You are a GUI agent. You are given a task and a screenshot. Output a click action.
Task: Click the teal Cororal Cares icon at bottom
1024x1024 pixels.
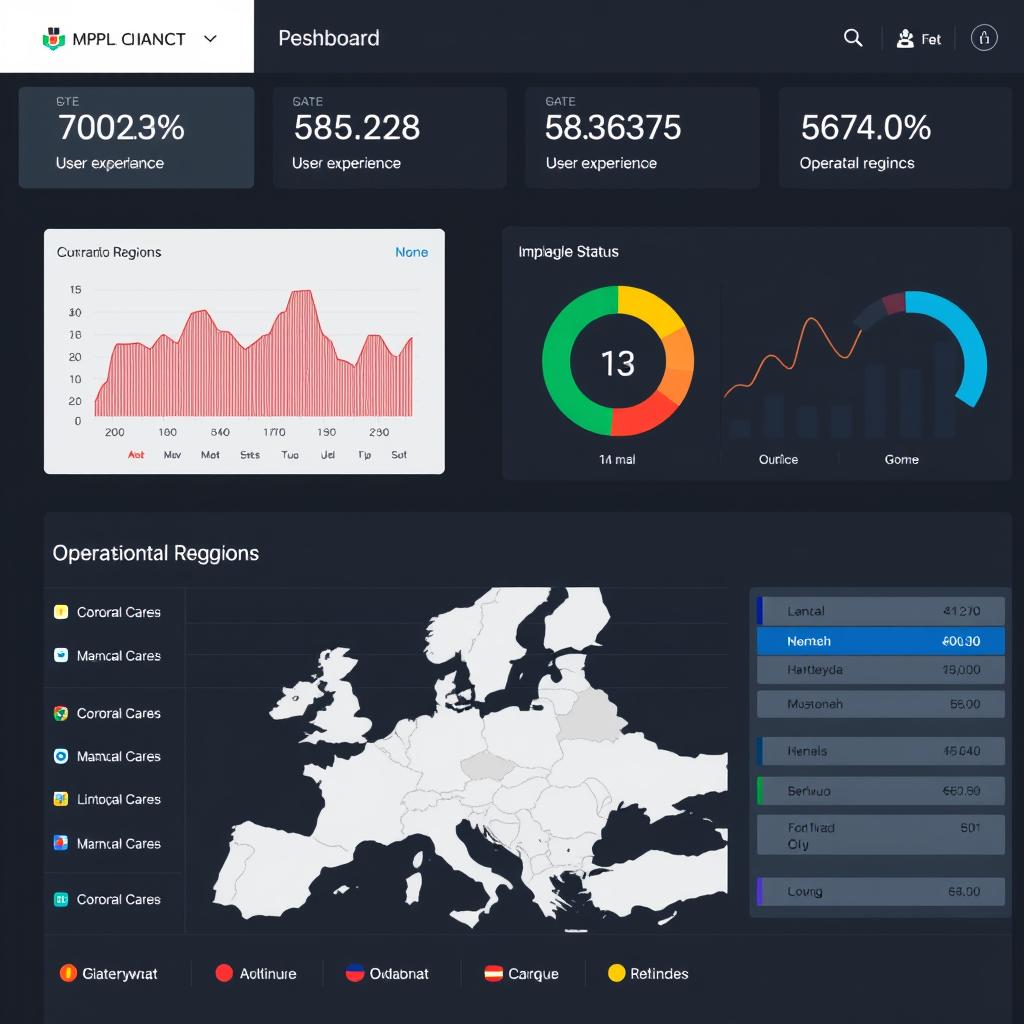pos(59,899)
